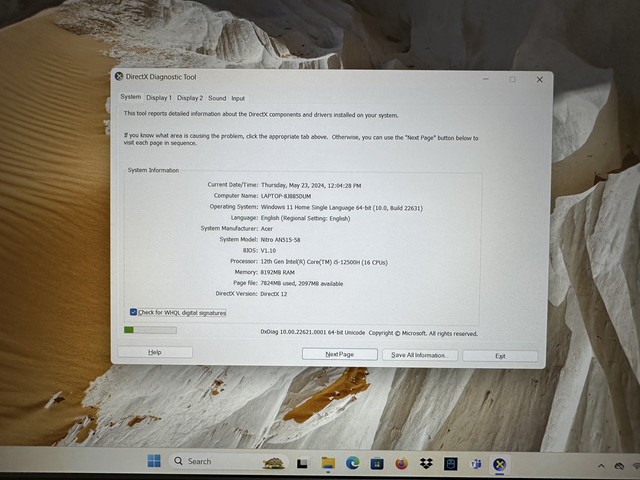
Task: Open Microsoft Edge from the taskbar
Action: 353,463
